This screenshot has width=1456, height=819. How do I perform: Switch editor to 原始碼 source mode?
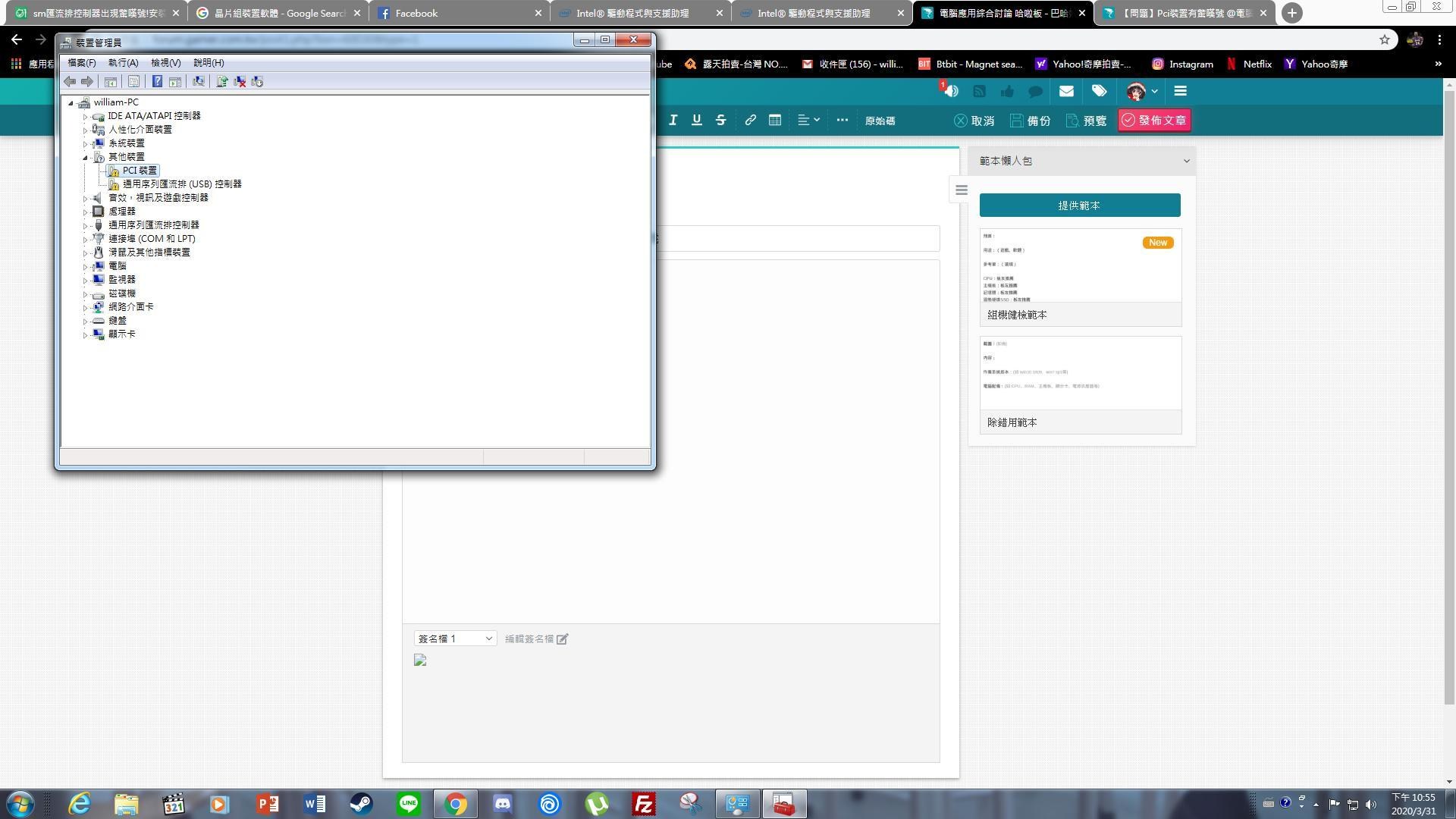[880, 121]
